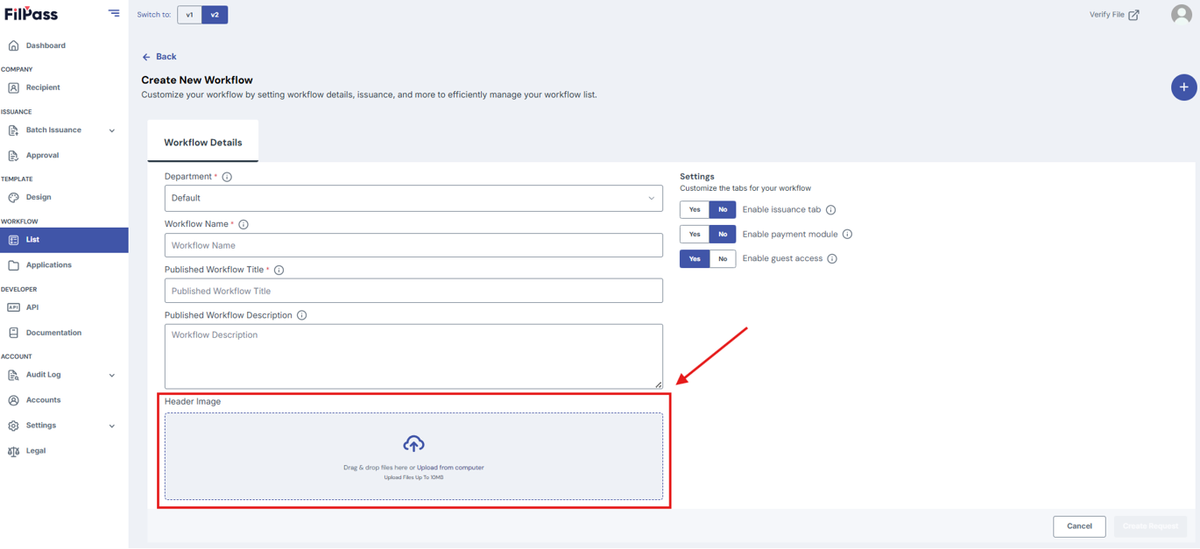Click info icon beside Published Workflow Title

279,270
